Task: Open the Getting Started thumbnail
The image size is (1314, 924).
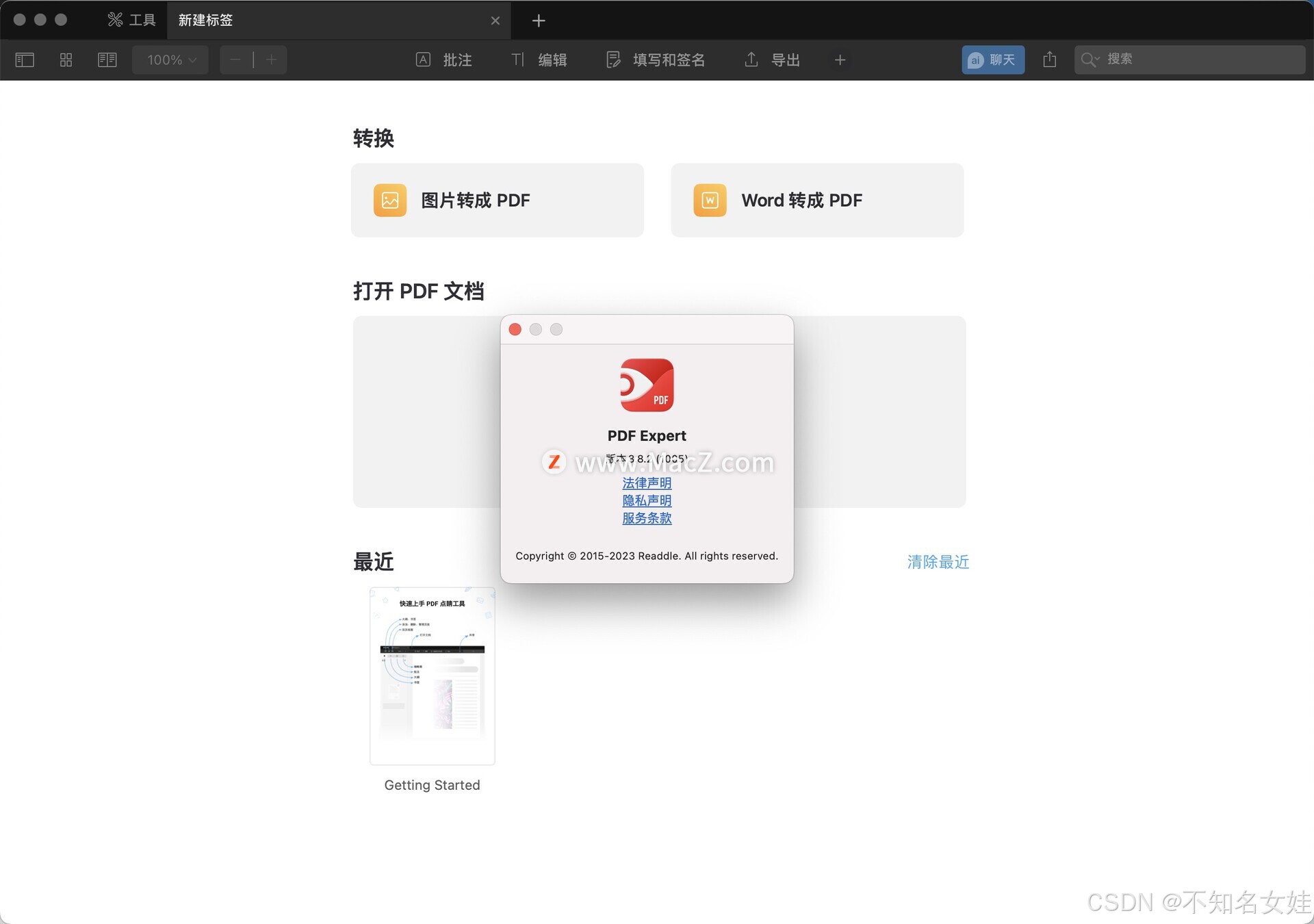Action: click(433, 676)
